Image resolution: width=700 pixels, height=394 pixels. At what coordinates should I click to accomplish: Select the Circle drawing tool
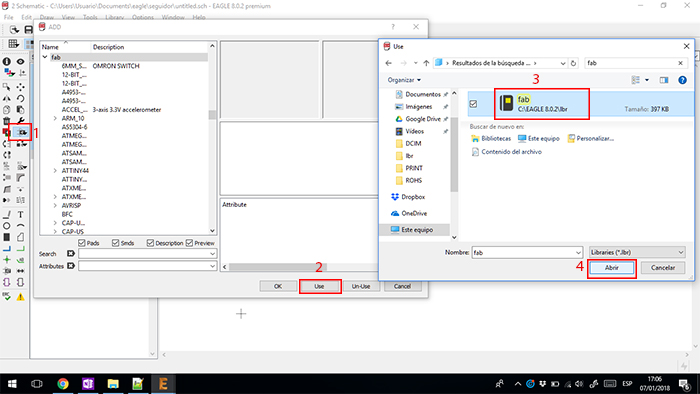[7, 226]
